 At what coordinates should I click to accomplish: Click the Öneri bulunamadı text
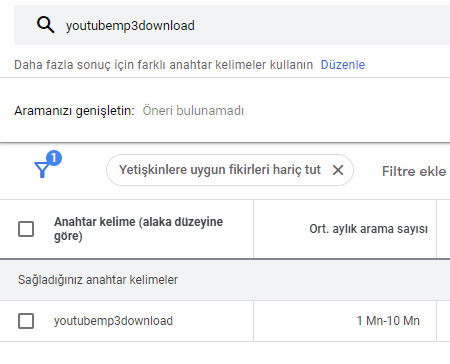point(193,111)
